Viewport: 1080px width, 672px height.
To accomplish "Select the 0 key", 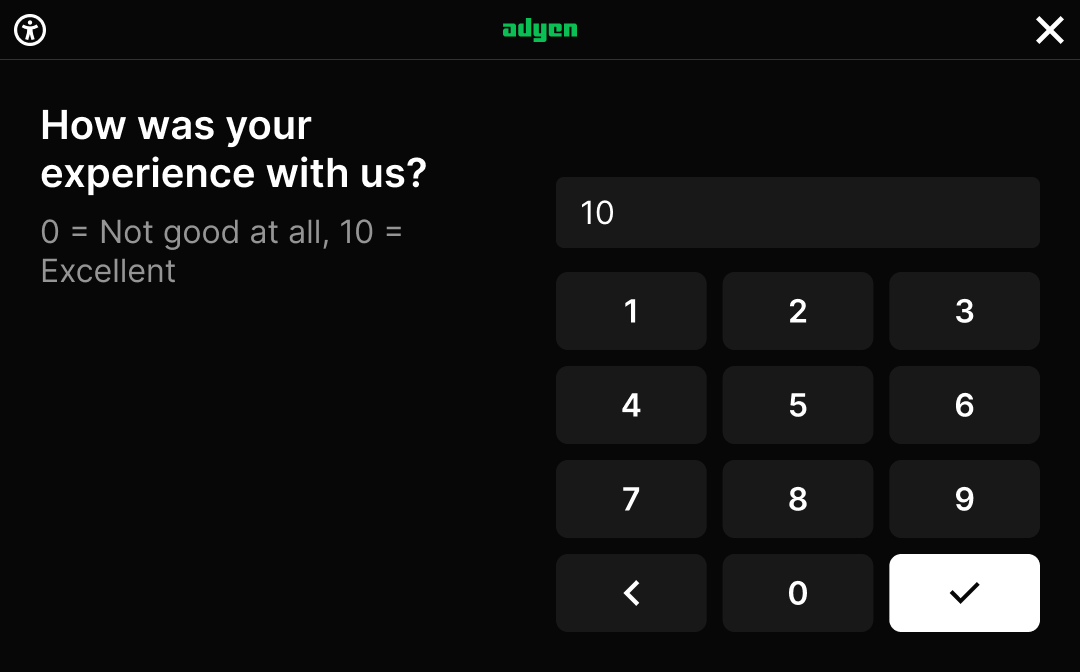I will click(x=798, y=593).
